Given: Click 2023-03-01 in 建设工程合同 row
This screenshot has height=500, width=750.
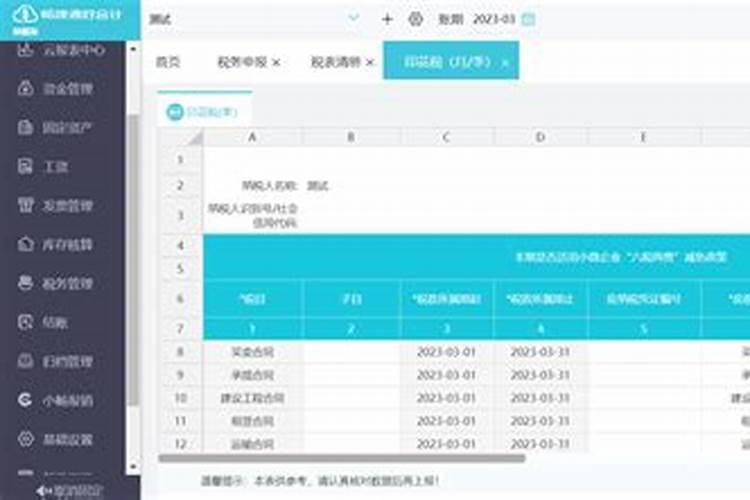Looking at the screenshot, I should pos(446,398).
